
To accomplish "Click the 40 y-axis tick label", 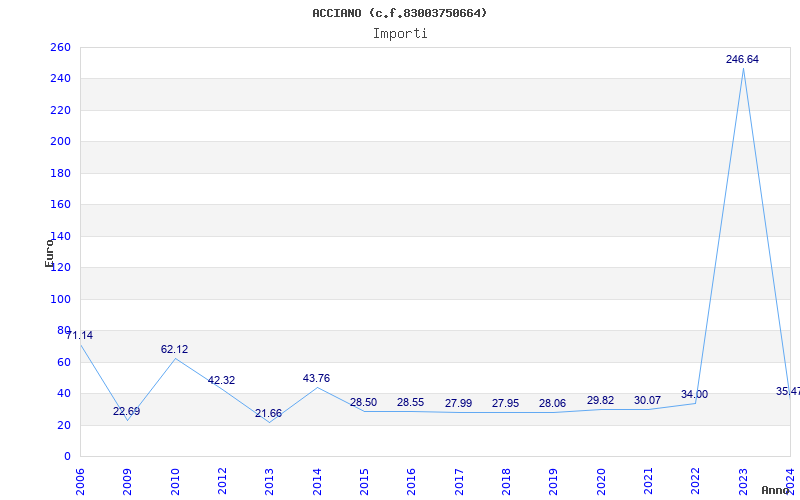I will (63, 394).
